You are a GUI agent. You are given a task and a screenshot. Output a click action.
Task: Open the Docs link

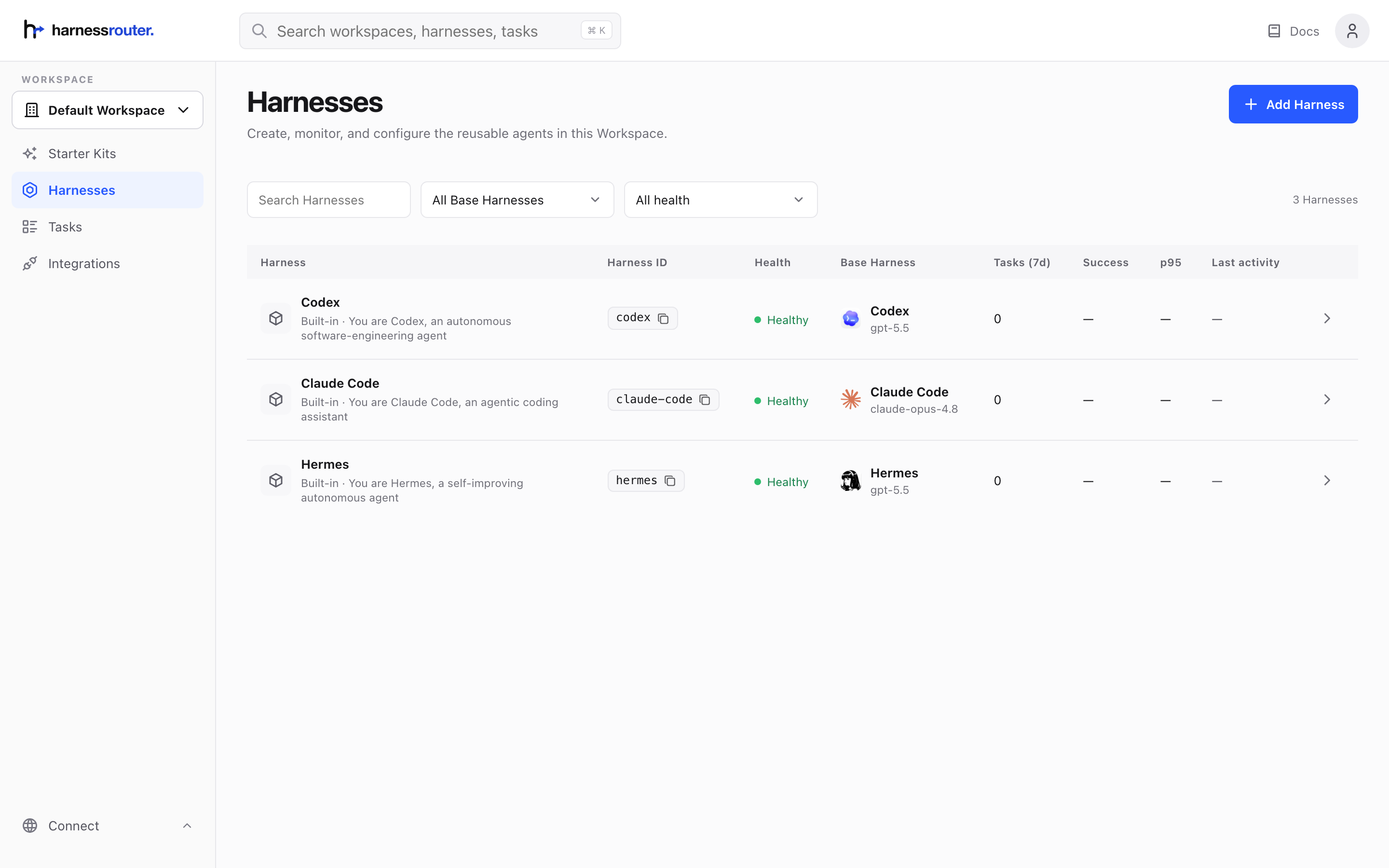coord(1294,31)
